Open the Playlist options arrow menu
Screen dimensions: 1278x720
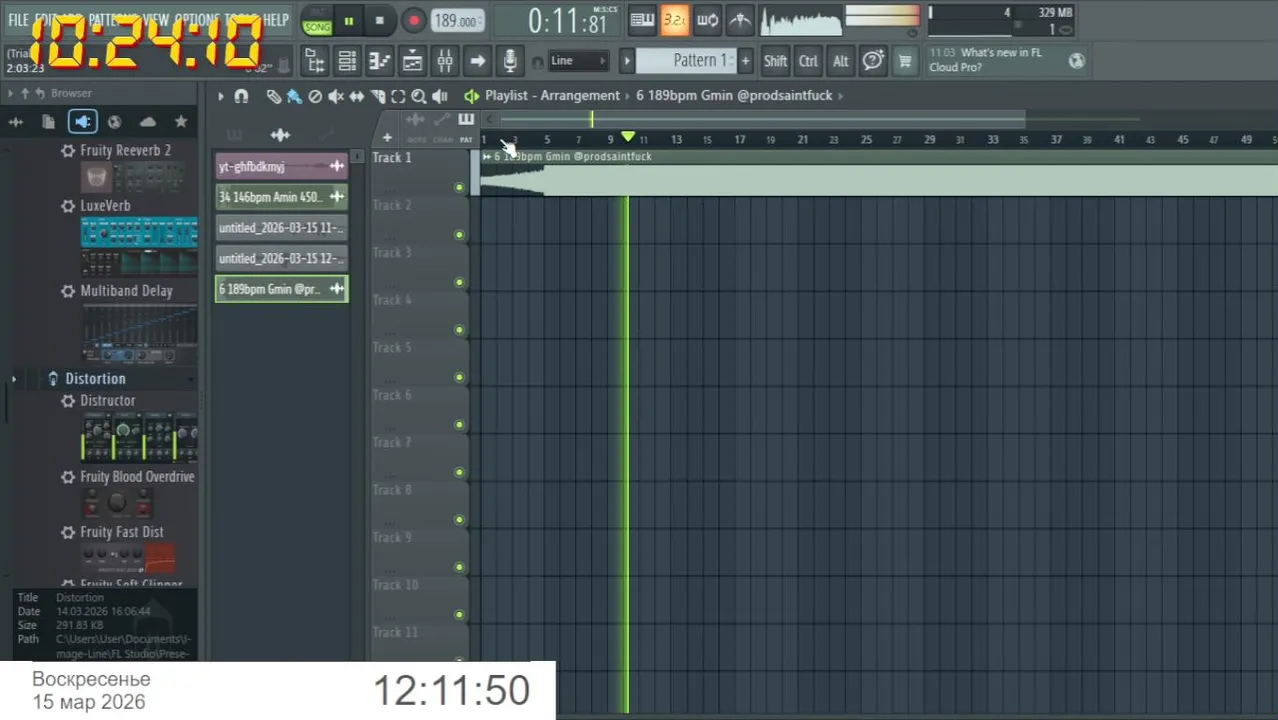(221, 96)
